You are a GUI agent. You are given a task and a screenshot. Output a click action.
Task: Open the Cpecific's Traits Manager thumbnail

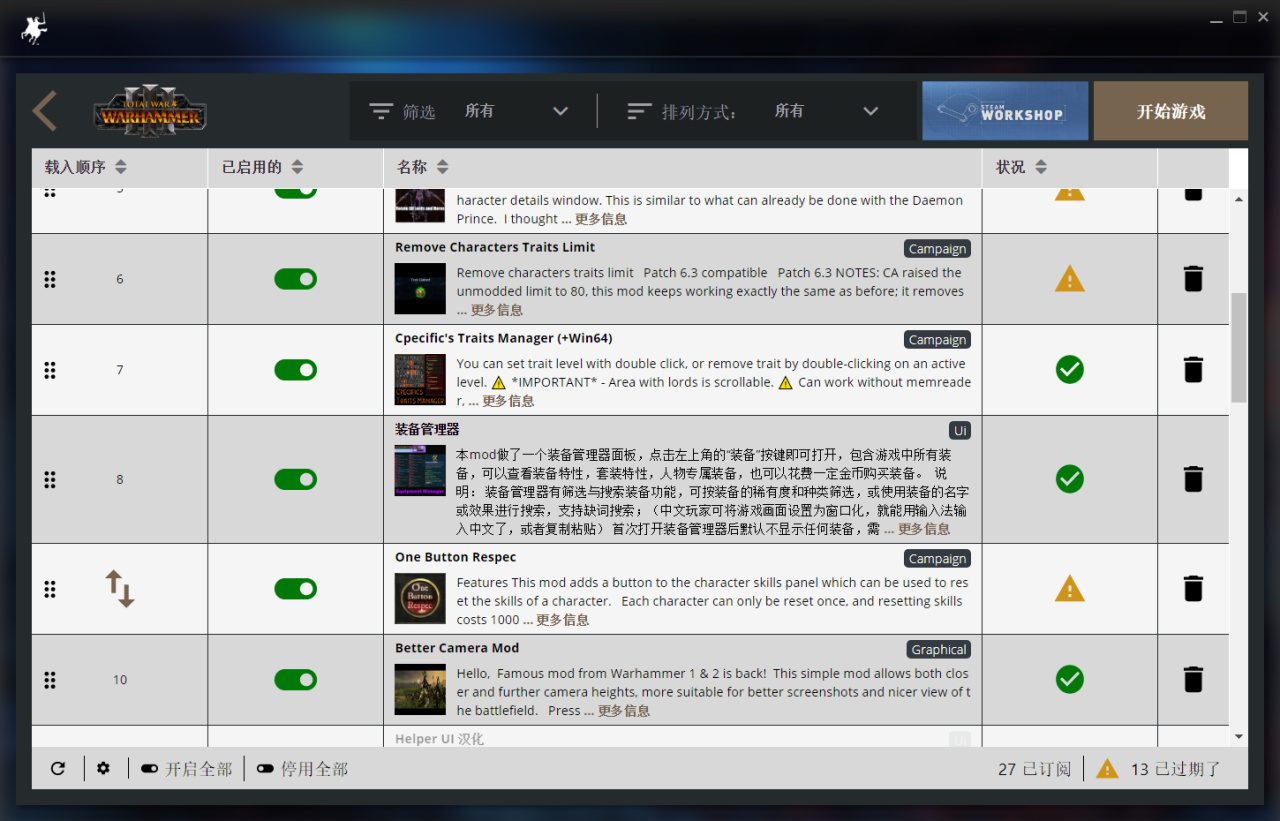pos(420,380)
